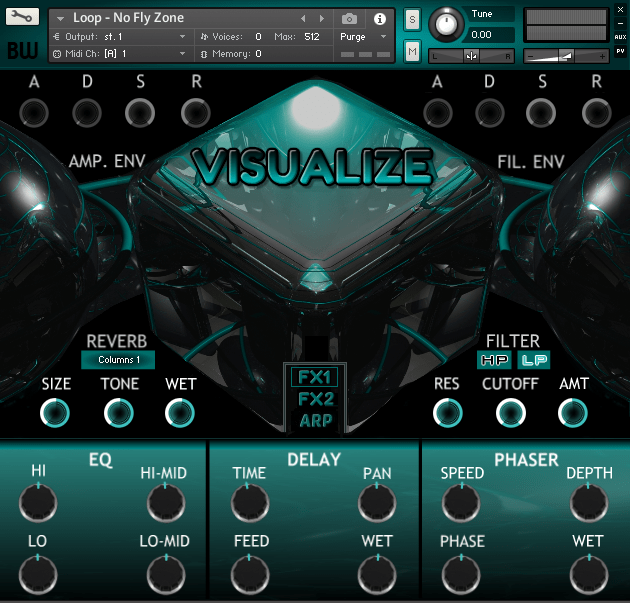The height and width of the screenshot is (603, 630).
Task: Go to the previous preset arrow
Action: 304,18
